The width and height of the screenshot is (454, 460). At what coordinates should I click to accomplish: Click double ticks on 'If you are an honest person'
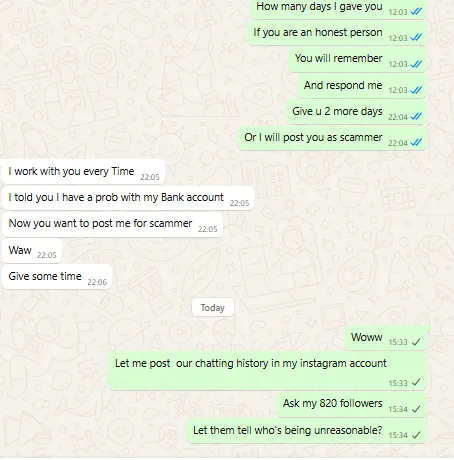click(x=416, y=37)
